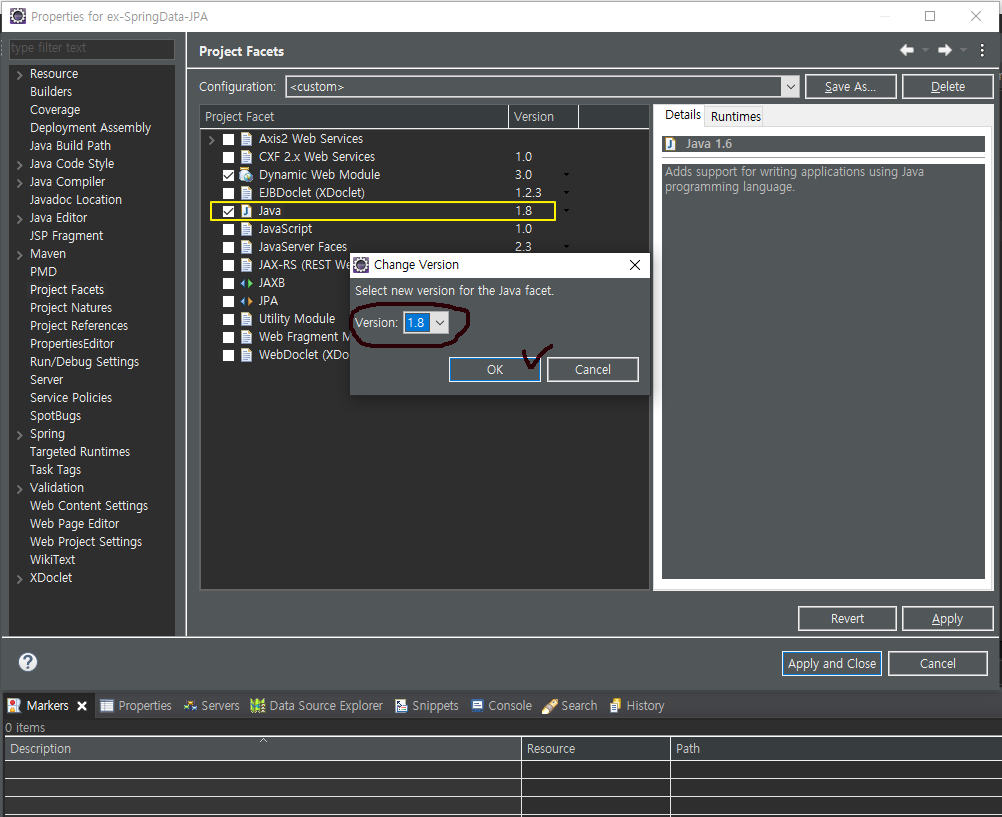Enable the JavaScript facet checkbox
Screen dimensions: 1002x817
click(228, 229)
